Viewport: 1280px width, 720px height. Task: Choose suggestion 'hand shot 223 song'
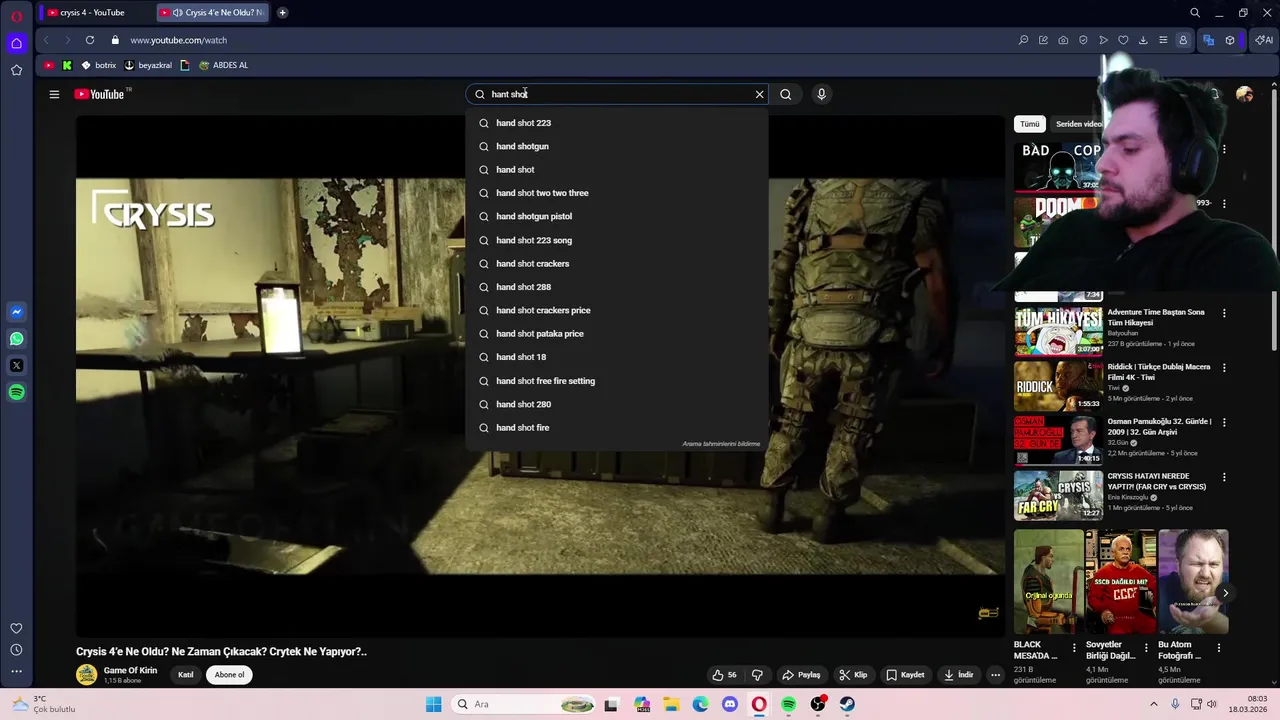pyautogui.click(x=617, y=240)
